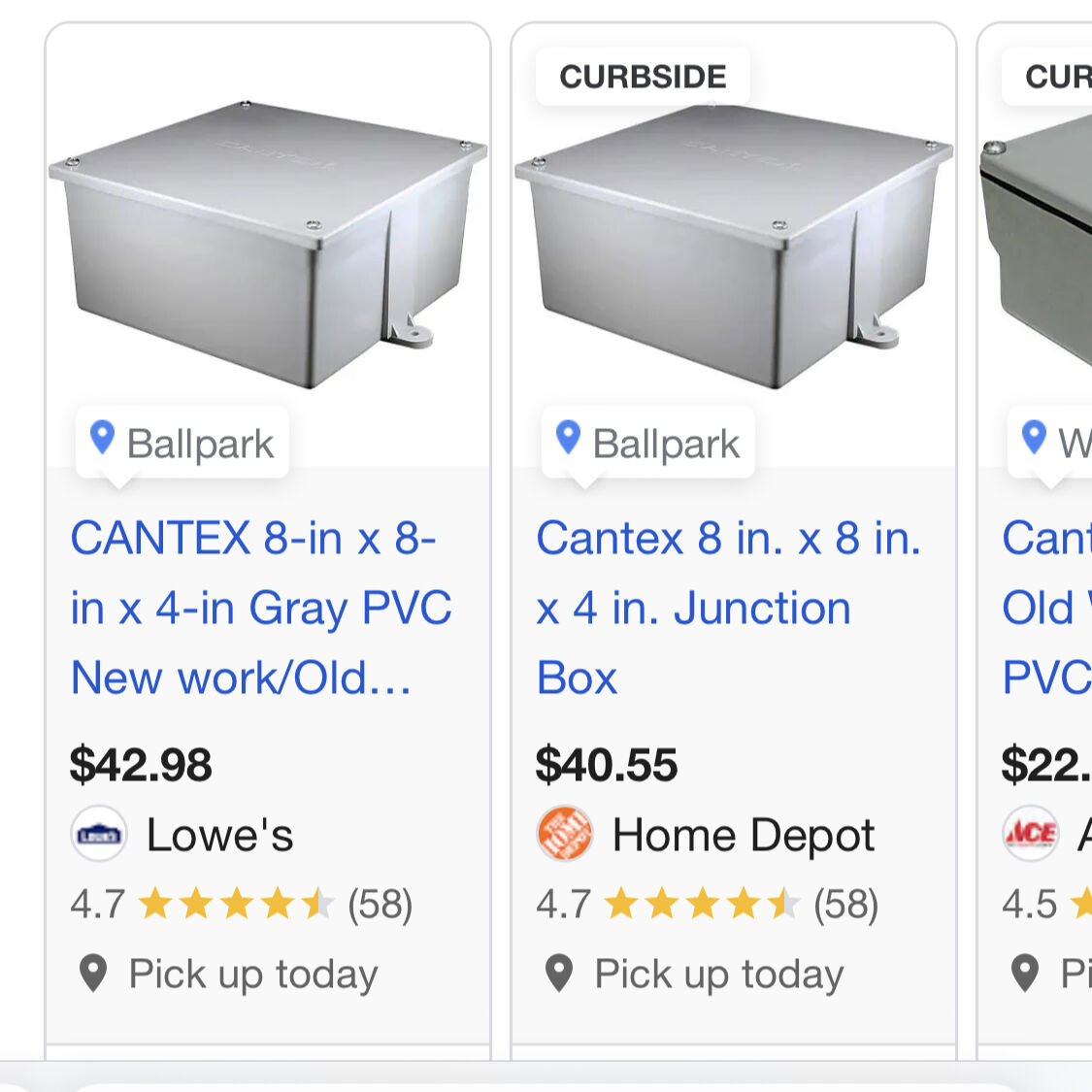Viewport: 1092px width, 1092px height.
Task: Open Cantex 8 in. Junction Box link
Action: pyautogui.click(x=726, y=608)
